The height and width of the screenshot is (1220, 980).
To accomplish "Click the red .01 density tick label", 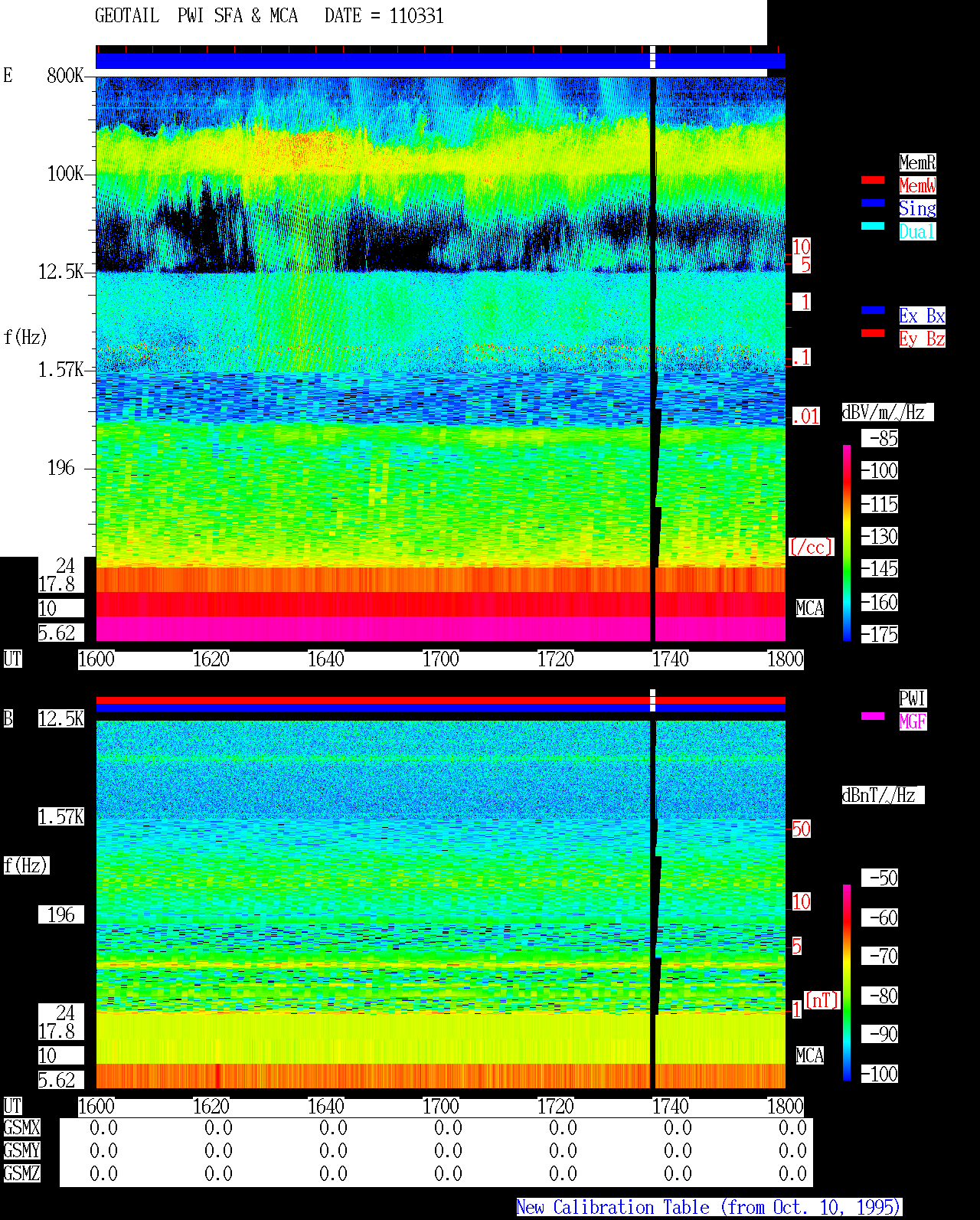I will click(x=806, y=416).
